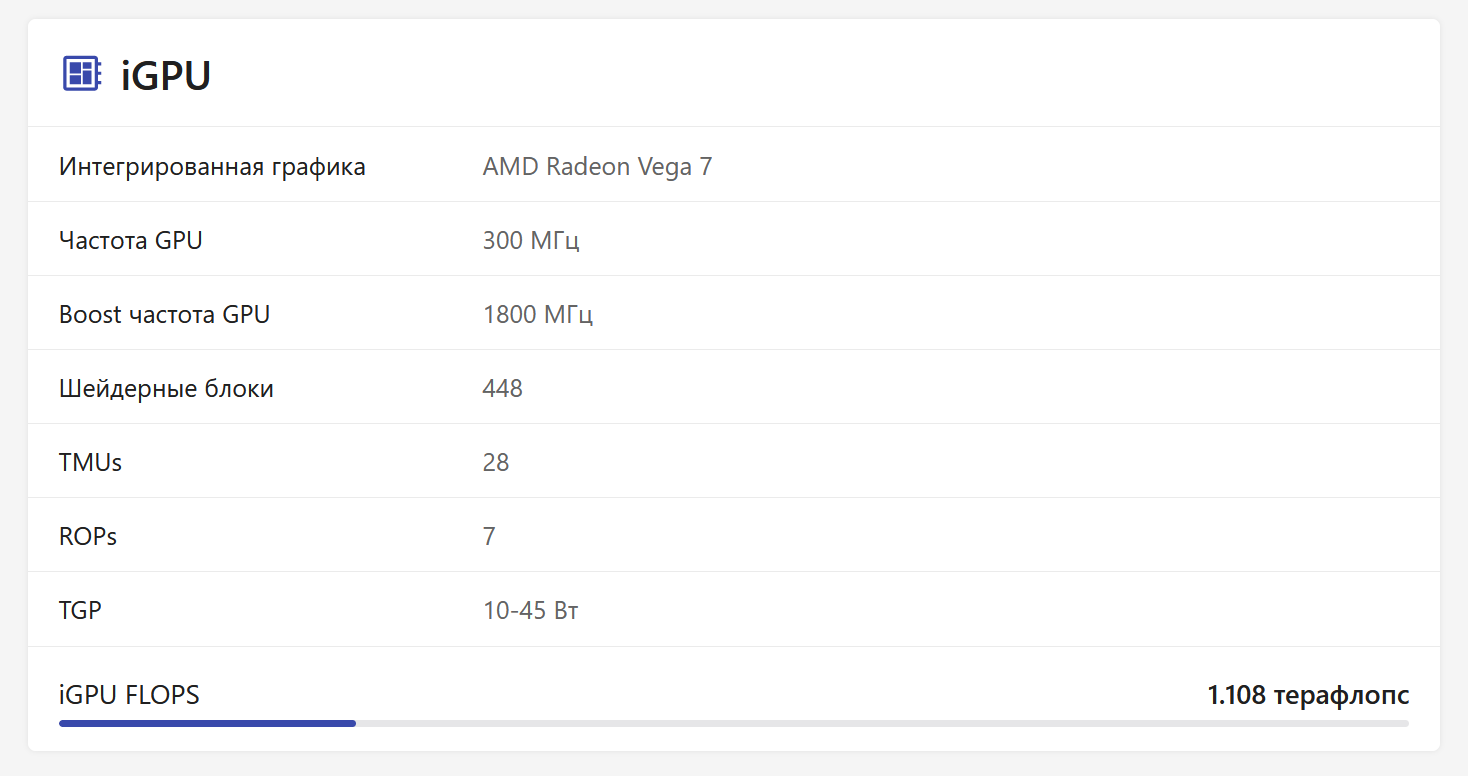Click the iGPU chip icon
The image size is (1468, 776).
coord(81,74)
